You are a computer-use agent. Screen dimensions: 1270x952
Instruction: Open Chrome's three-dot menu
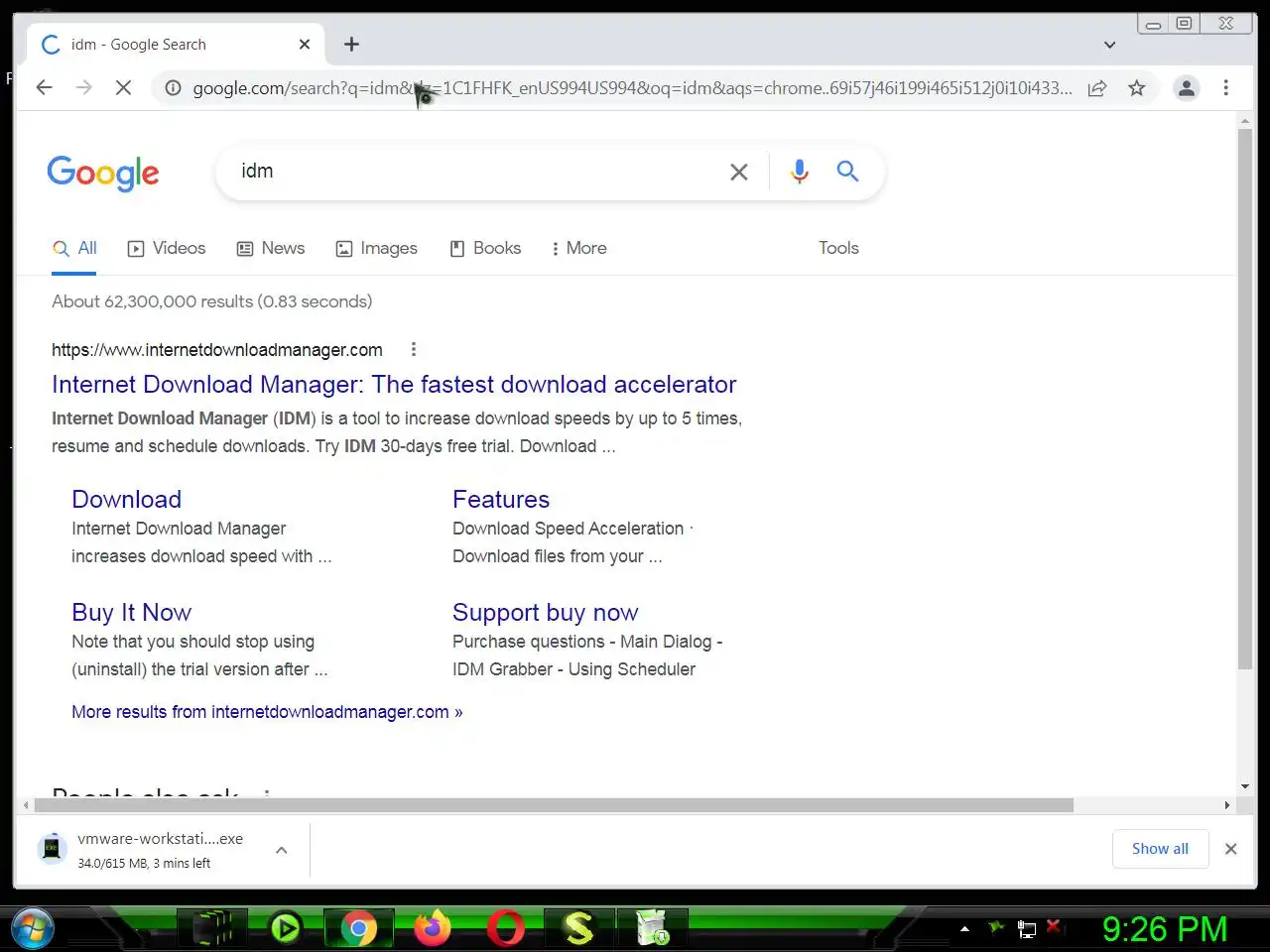click(1226, 88)
